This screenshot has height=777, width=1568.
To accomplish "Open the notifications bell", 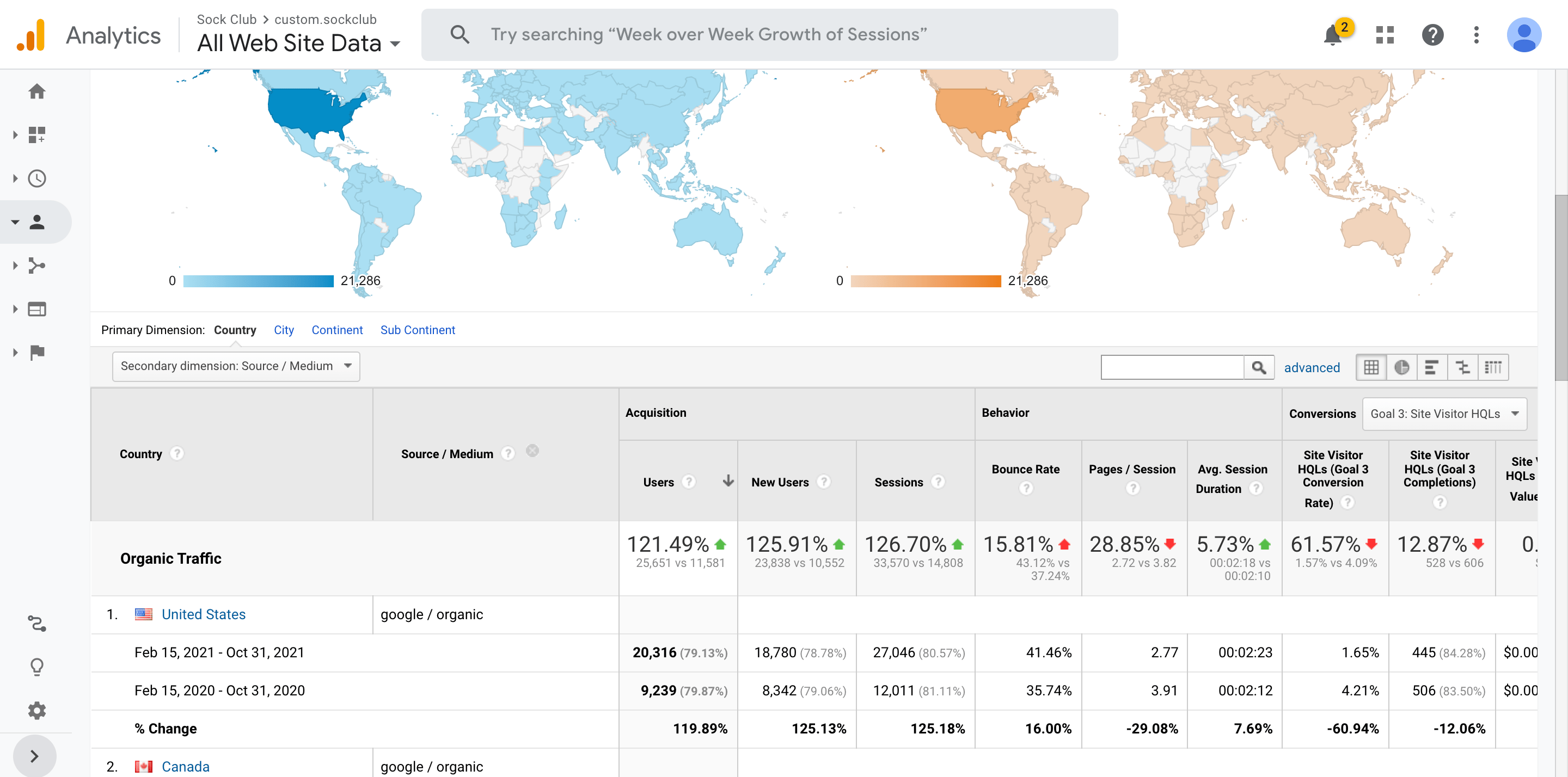I will [1332, 35].
